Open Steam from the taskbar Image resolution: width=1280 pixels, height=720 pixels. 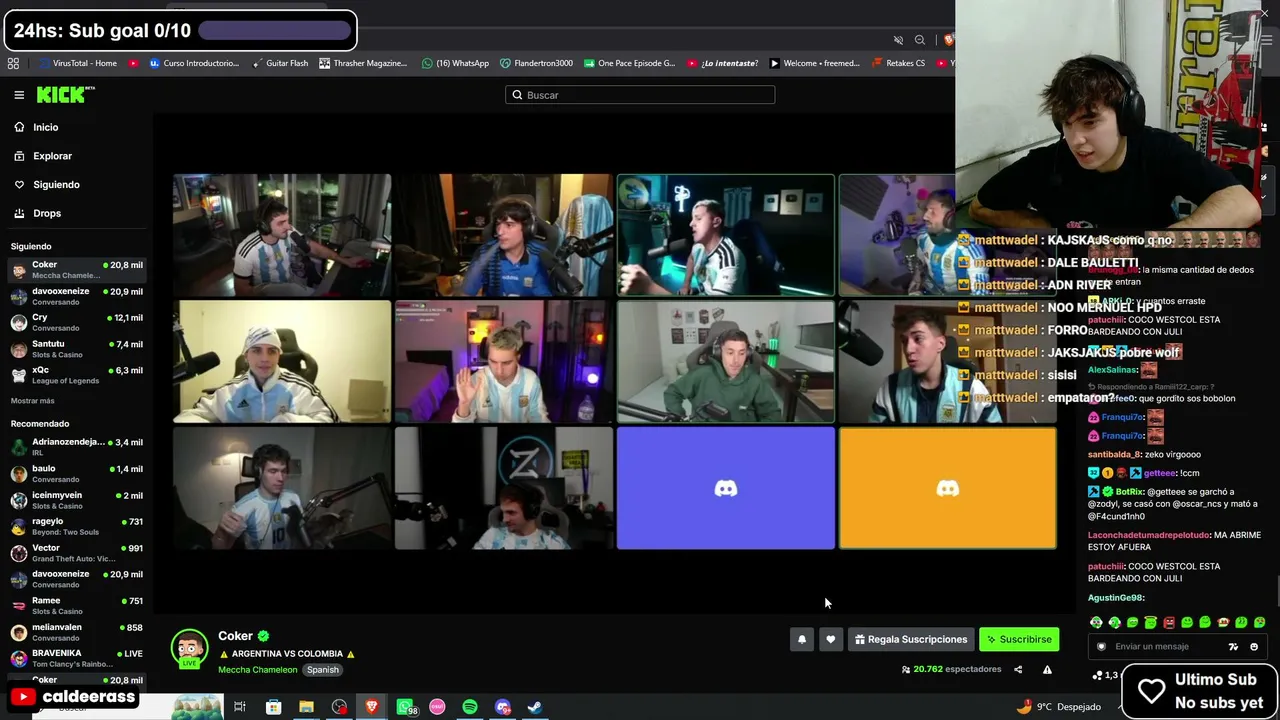535,707
